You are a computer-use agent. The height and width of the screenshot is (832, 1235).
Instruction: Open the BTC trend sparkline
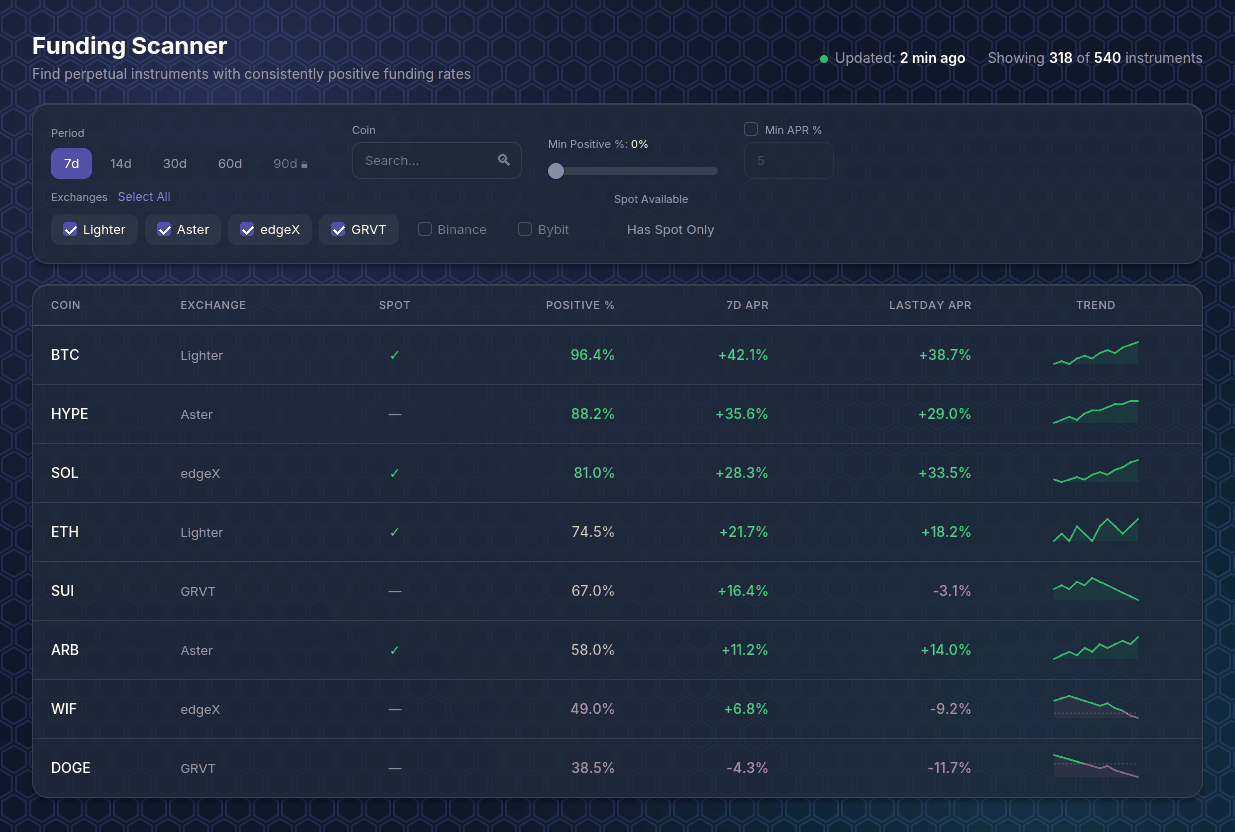[x=1096, y=353]
